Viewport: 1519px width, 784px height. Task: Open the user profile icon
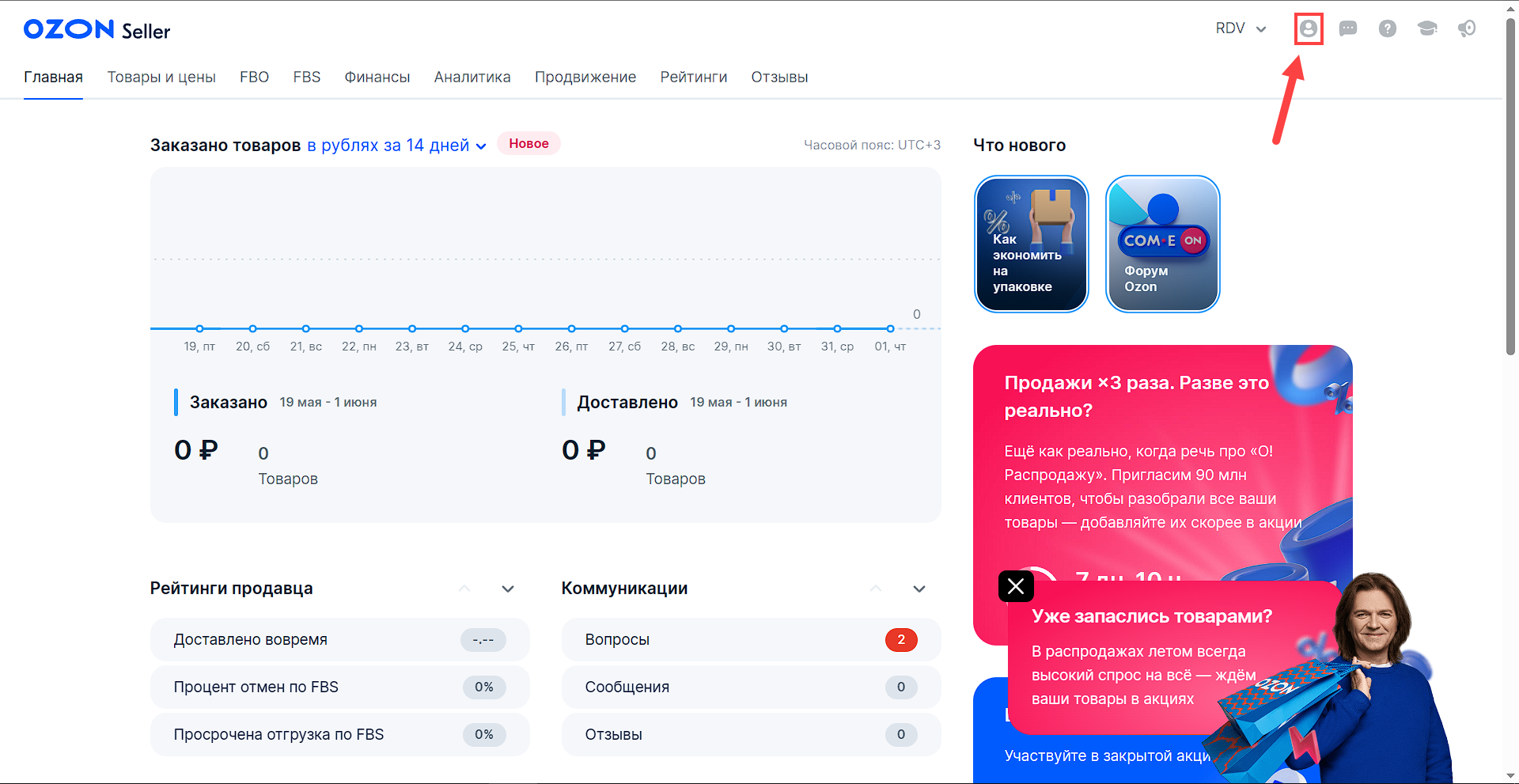1309,28
